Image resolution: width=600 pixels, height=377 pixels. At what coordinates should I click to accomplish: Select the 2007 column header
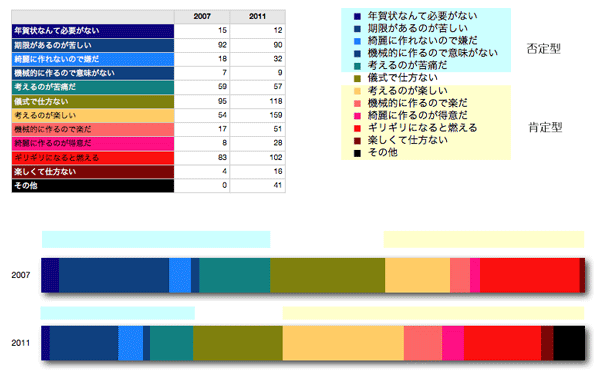click(202, 16)
